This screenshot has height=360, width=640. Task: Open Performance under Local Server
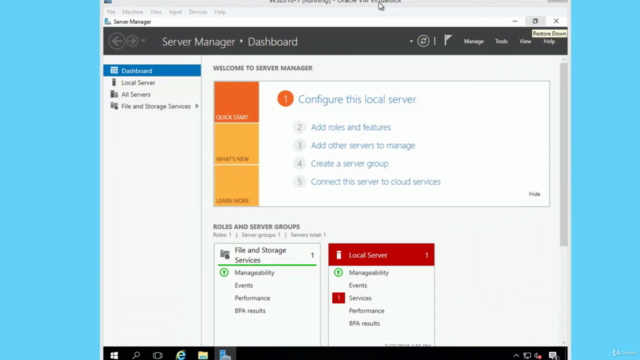click(367, 311)
